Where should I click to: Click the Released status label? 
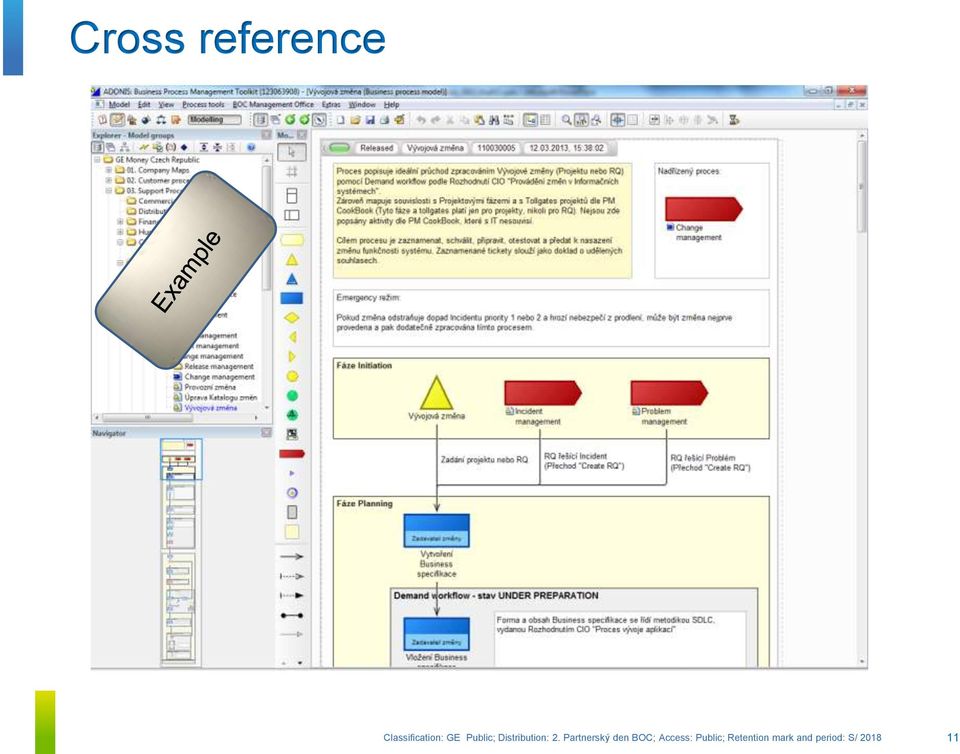pyautogui.click(x=376, y=148)
